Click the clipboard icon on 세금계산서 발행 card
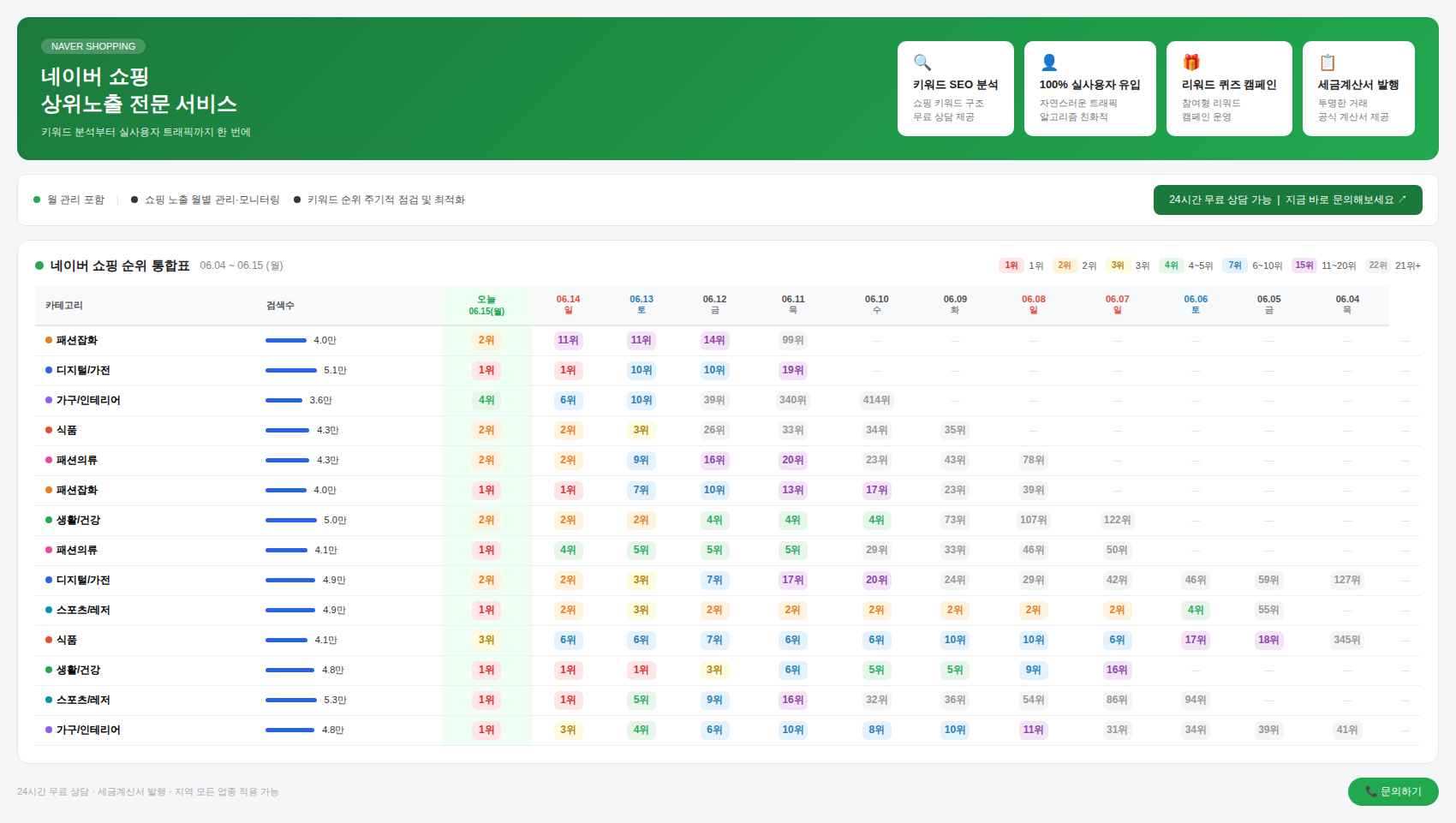 pyautogui.click(x=1328, y=63)
